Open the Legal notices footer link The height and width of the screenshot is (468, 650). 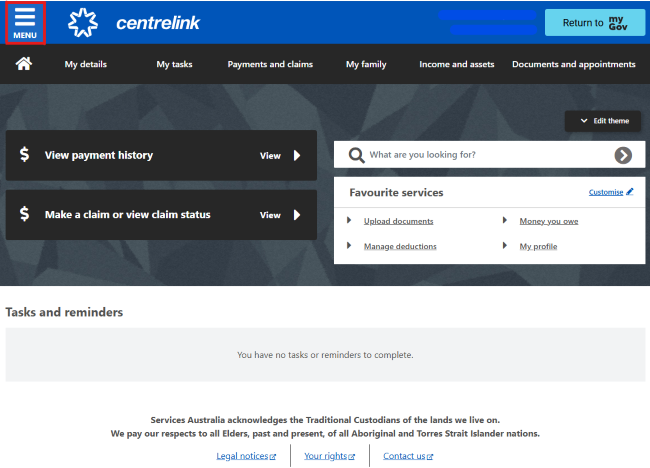pos(245,456)
